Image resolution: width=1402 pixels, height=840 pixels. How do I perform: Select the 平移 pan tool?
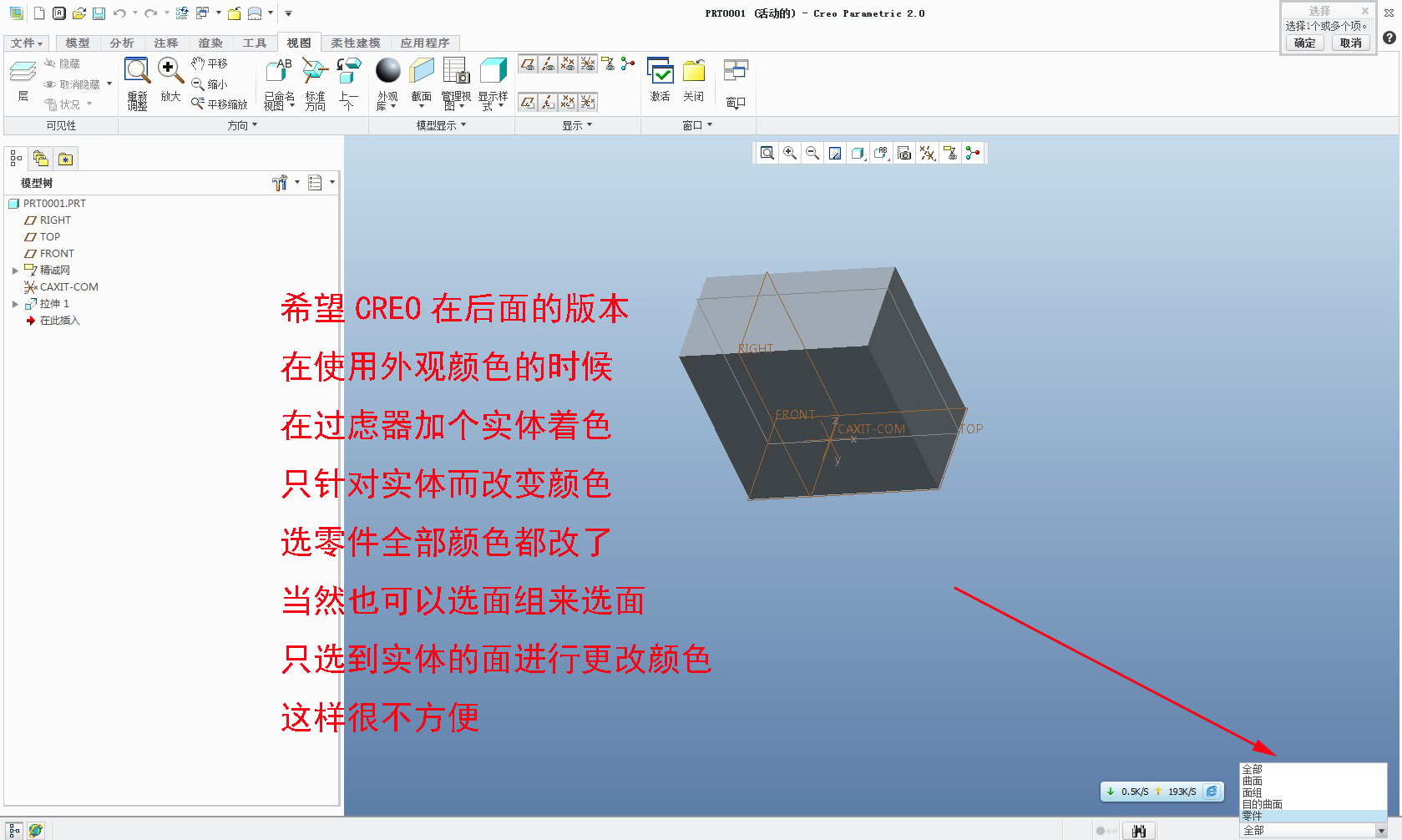pyautogui.click(x=210, y=63)
